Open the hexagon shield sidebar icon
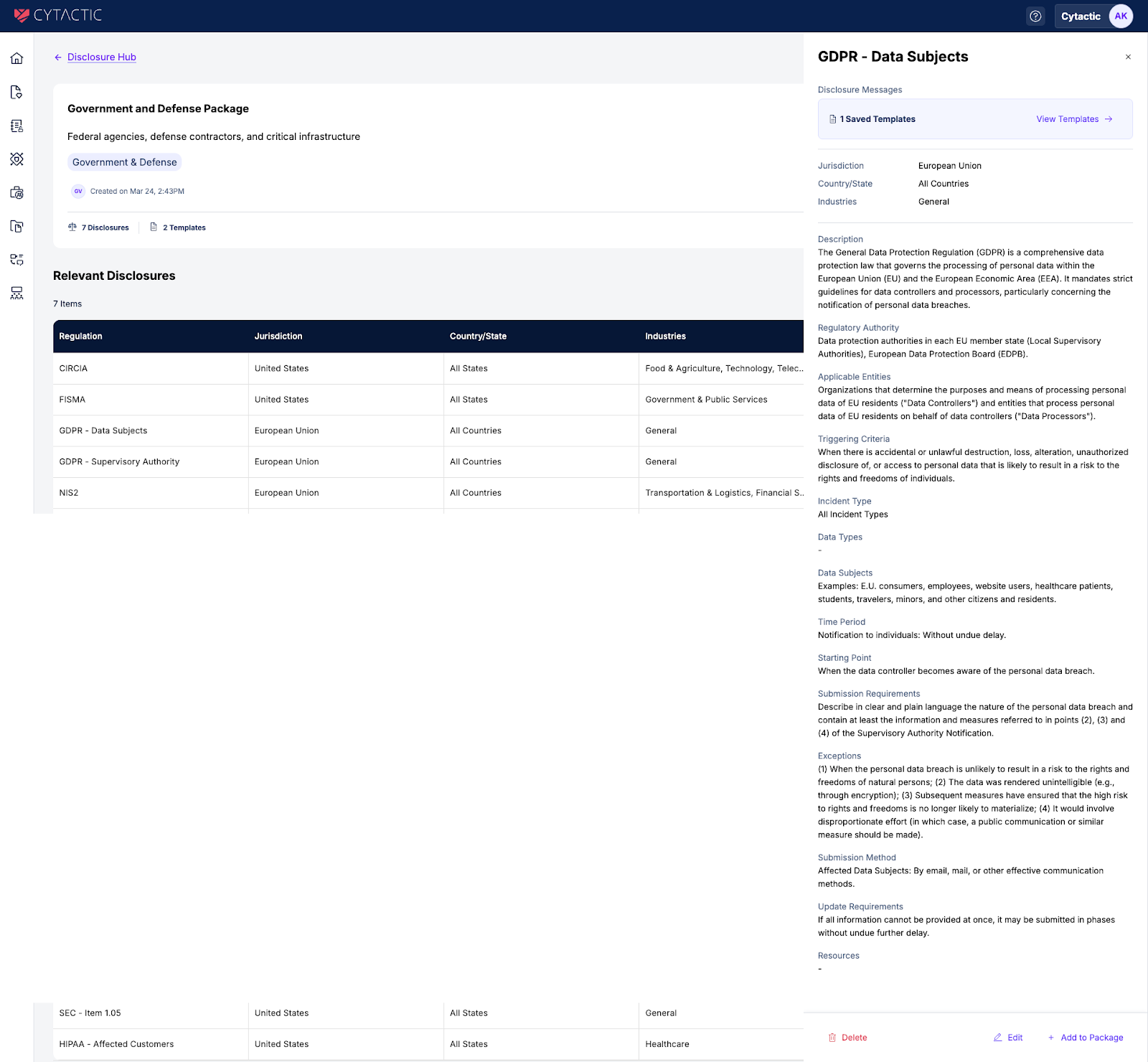Image resolution: width=1148 pixels, height=1062 pixels. click(x=17, y=159)
